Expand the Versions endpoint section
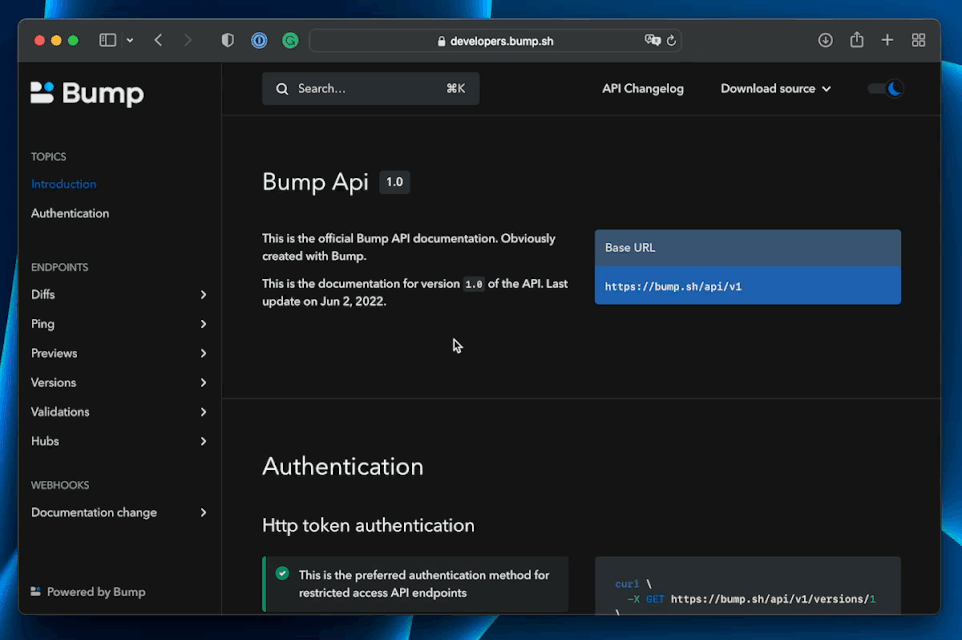The image size is (962, 640). [119, 383]
